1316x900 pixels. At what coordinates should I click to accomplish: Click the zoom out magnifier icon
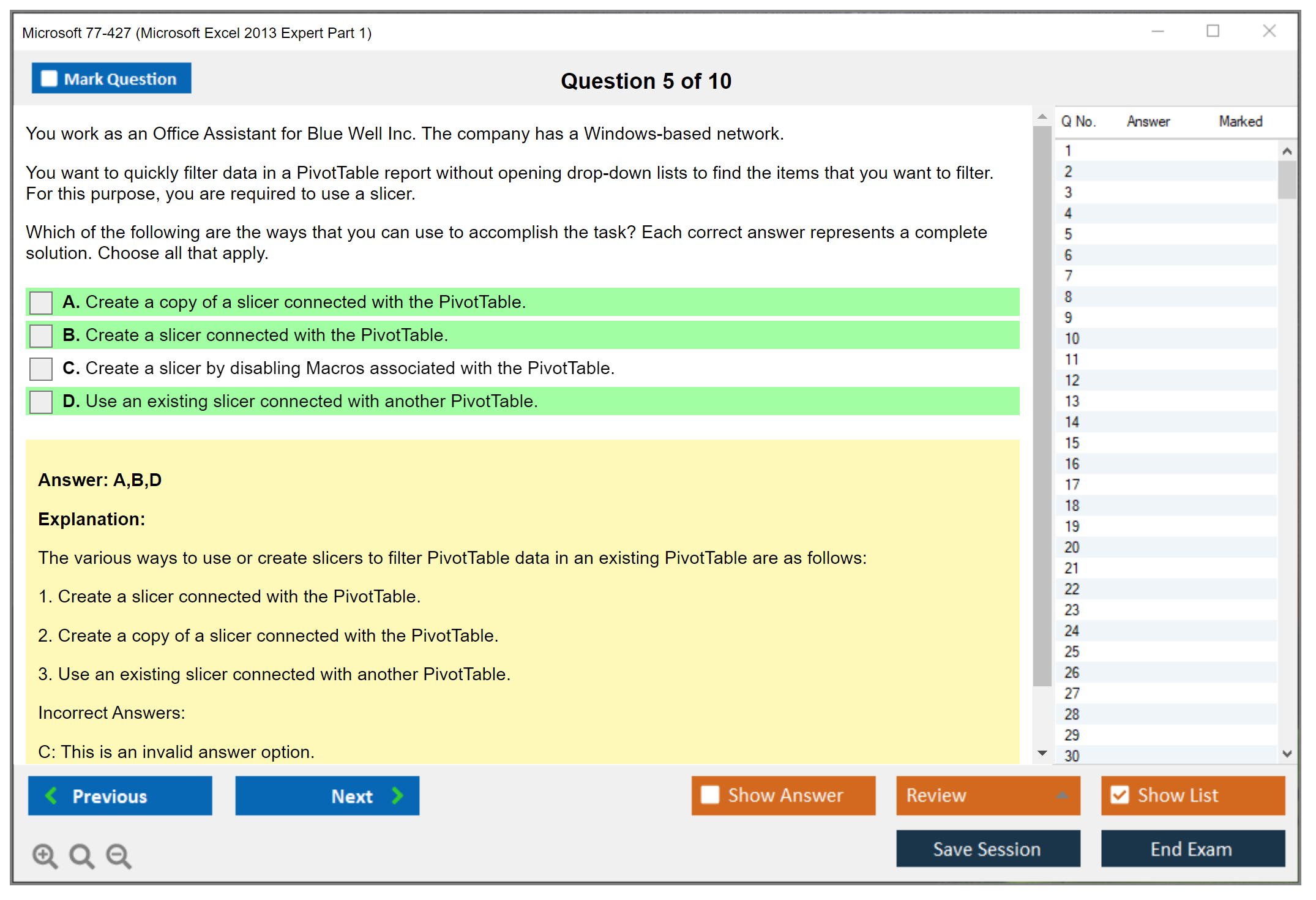tap(119, 855)
